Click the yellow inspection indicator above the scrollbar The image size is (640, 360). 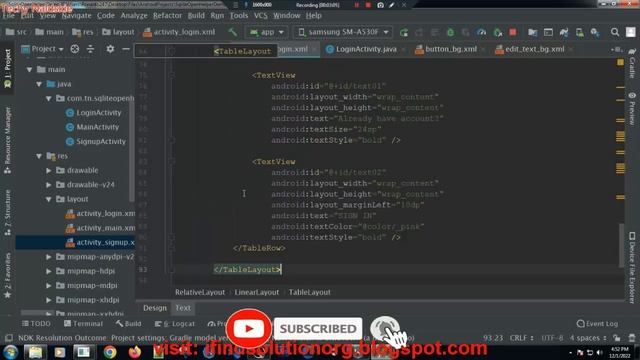pyautogui.click(x=620, y=62)
